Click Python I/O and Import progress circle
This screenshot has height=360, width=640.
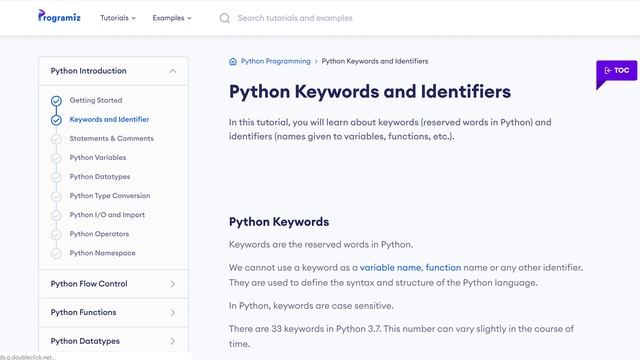point(56,215)
